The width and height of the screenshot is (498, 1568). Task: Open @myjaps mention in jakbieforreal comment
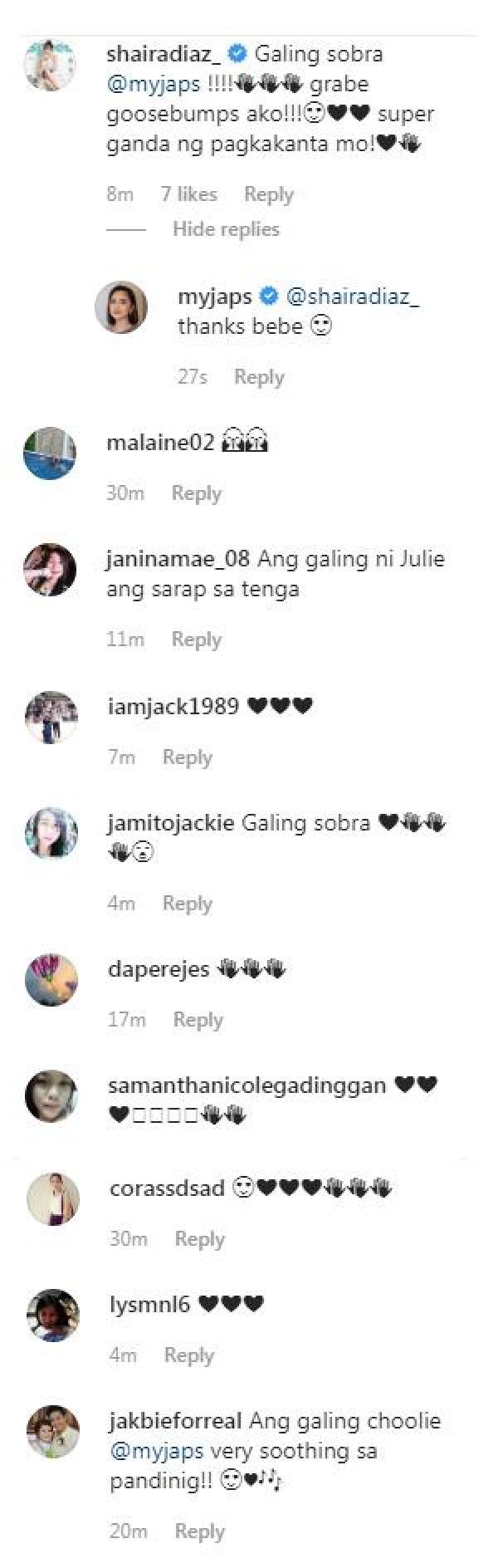pyautogui.click(x=157, y=1451)
